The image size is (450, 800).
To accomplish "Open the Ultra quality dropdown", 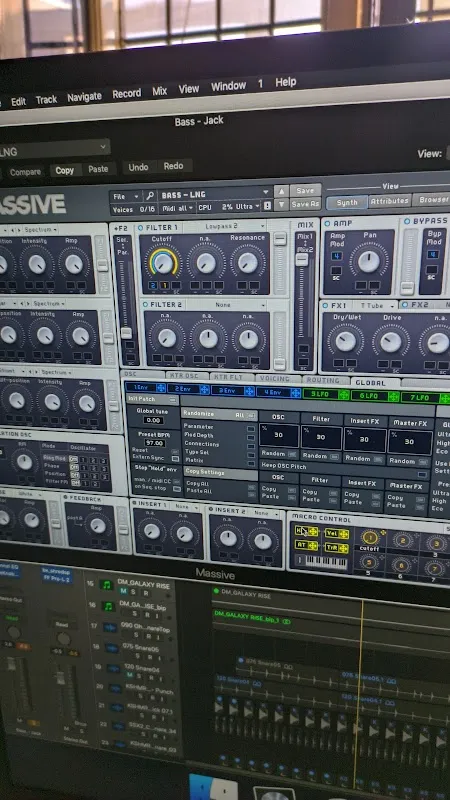I will [247, 207].
